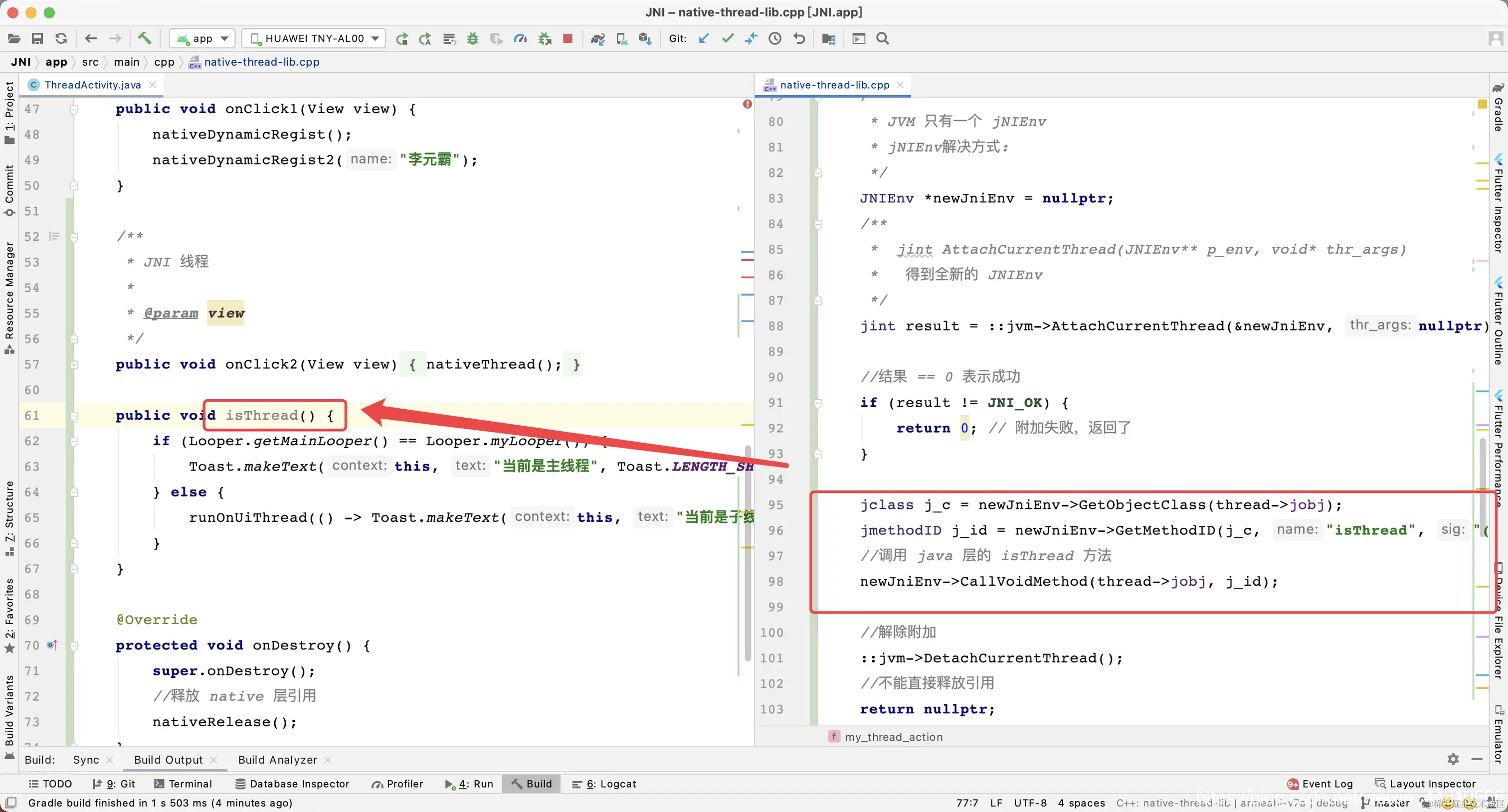Switch to Build Analyzer tab
This screenshot has width=1508, height=812.
(x=277, y=759)
